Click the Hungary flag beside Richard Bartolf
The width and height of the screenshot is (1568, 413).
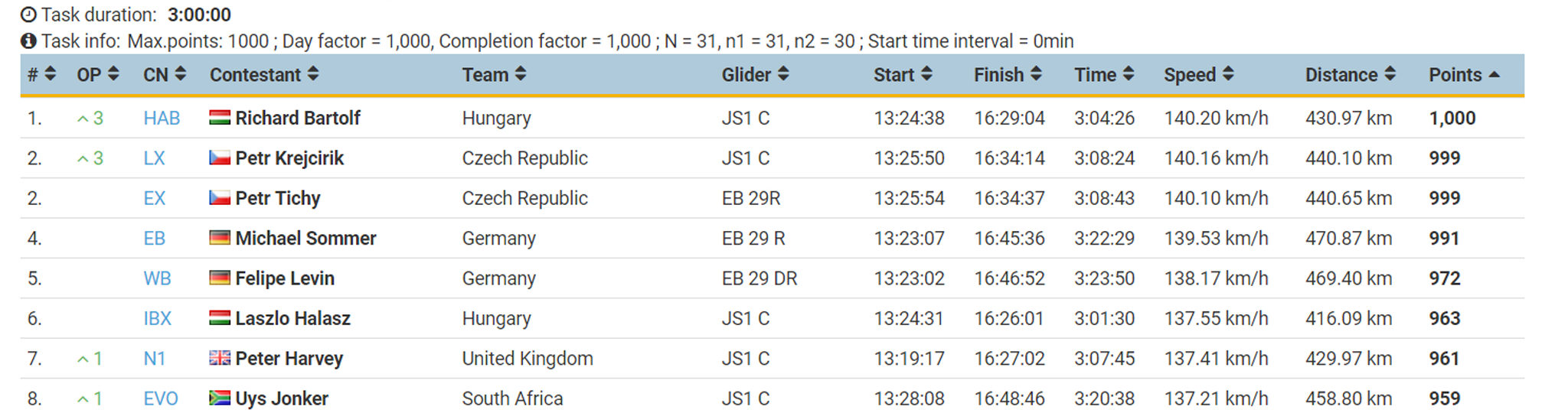[x=220, y=118]
